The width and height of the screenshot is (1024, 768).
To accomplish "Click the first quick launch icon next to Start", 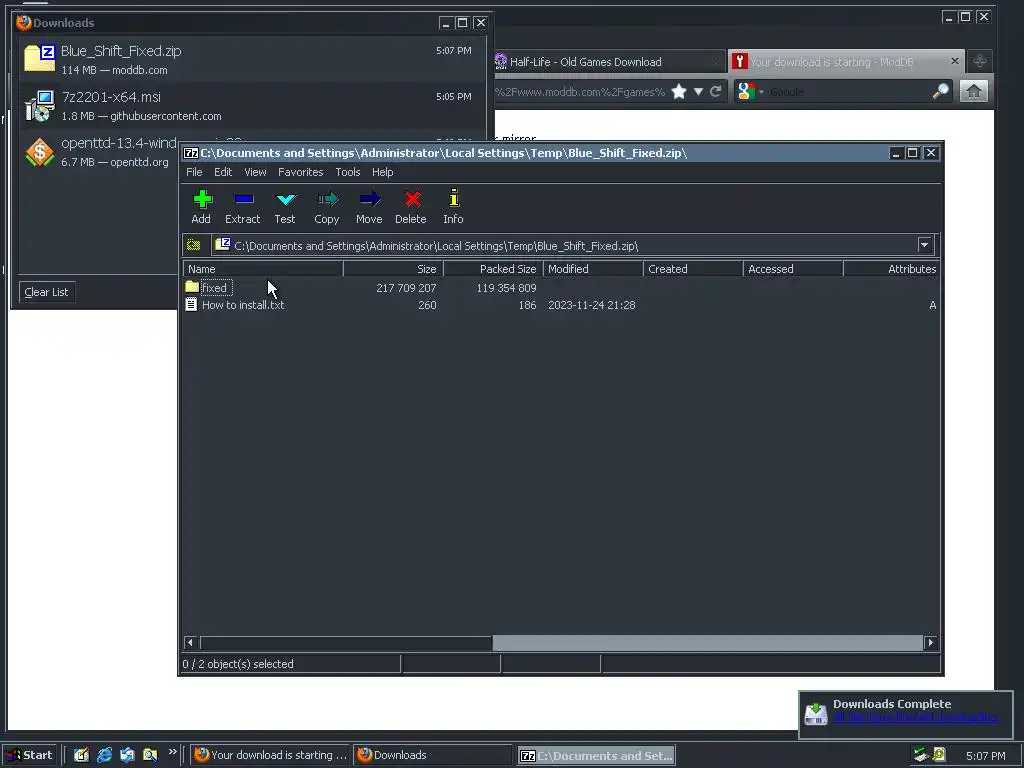I will click(x=81, y=755).
